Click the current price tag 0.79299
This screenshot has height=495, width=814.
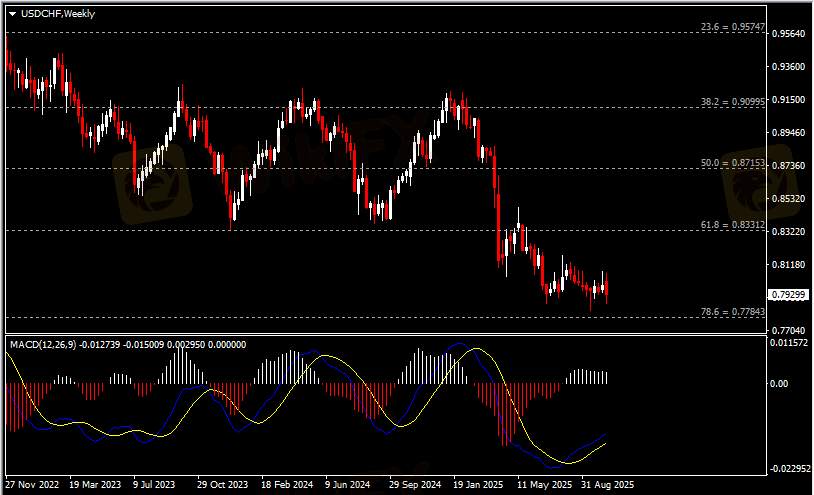(788, 295)
